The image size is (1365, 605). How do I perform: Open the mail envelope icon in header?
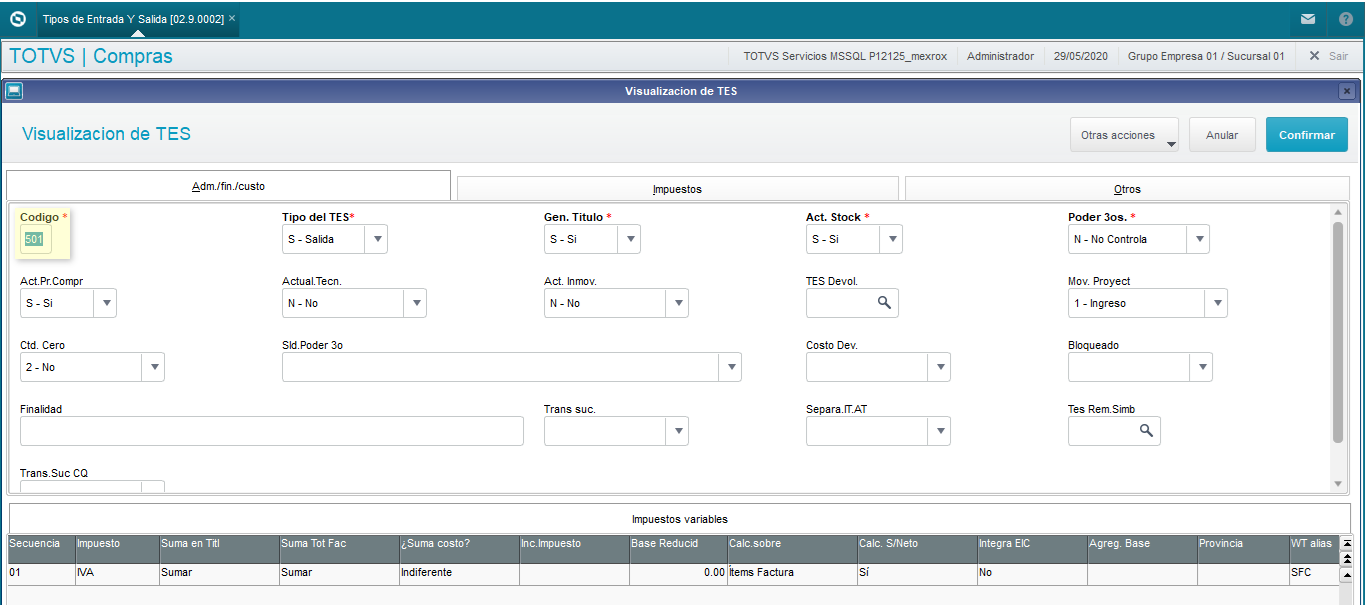point(1308,19)
